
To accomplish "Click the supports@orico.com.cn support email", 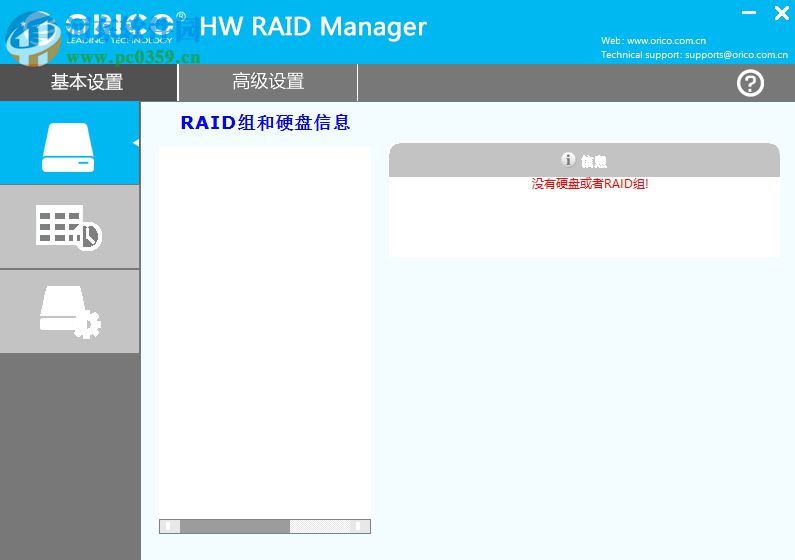I will [736, 55].
